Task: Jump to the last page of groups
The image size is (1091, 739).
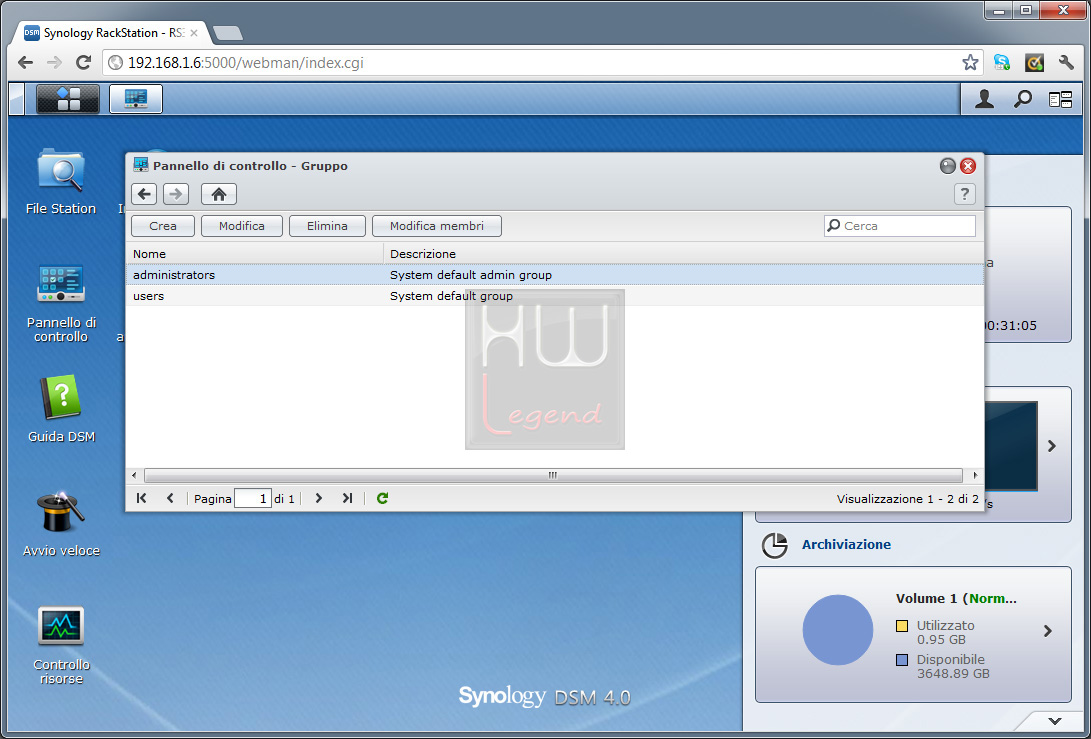Action: click(347, 498)
